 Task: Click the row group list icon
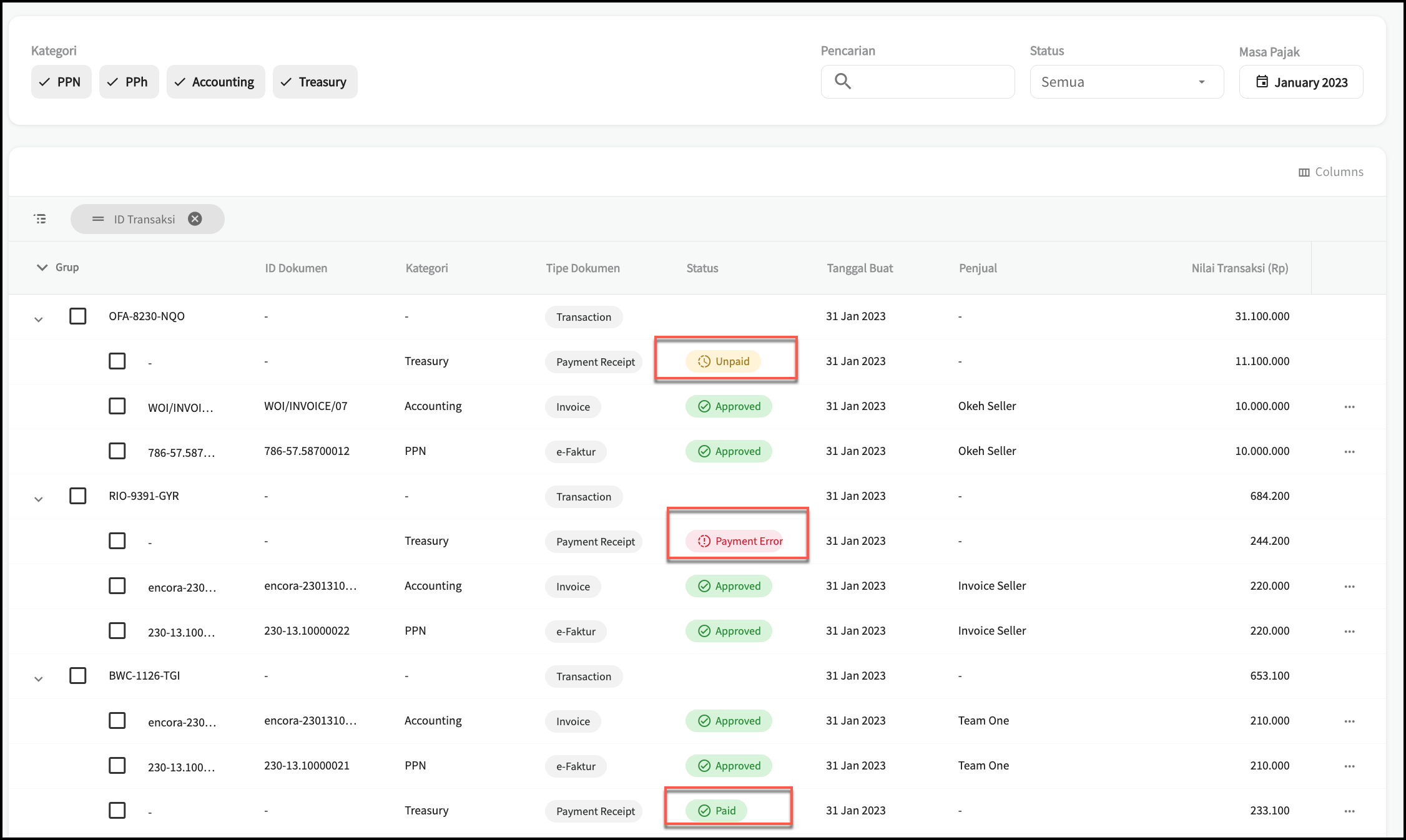pyautogui.click(x=40, y=219)
